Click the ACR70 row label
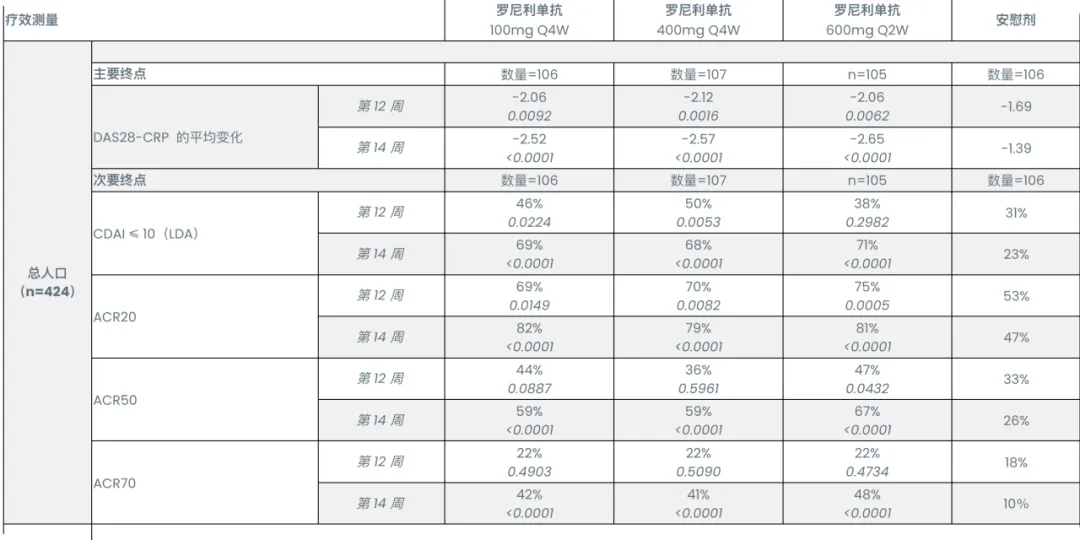This screenshot has width=1080, height=540. [115, 483]
